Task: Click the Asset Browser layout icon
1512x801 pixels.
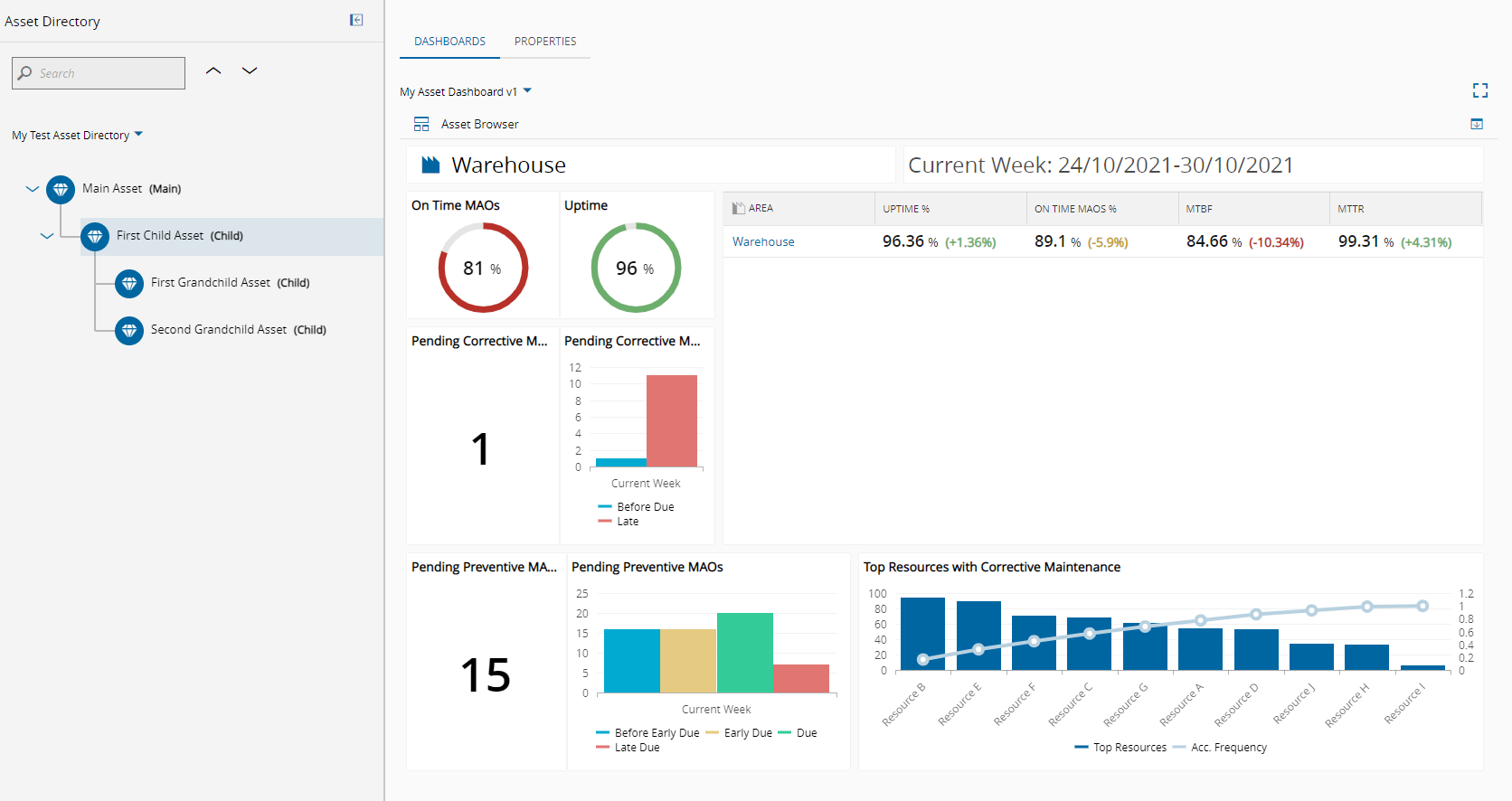Action: pos(421,124)
